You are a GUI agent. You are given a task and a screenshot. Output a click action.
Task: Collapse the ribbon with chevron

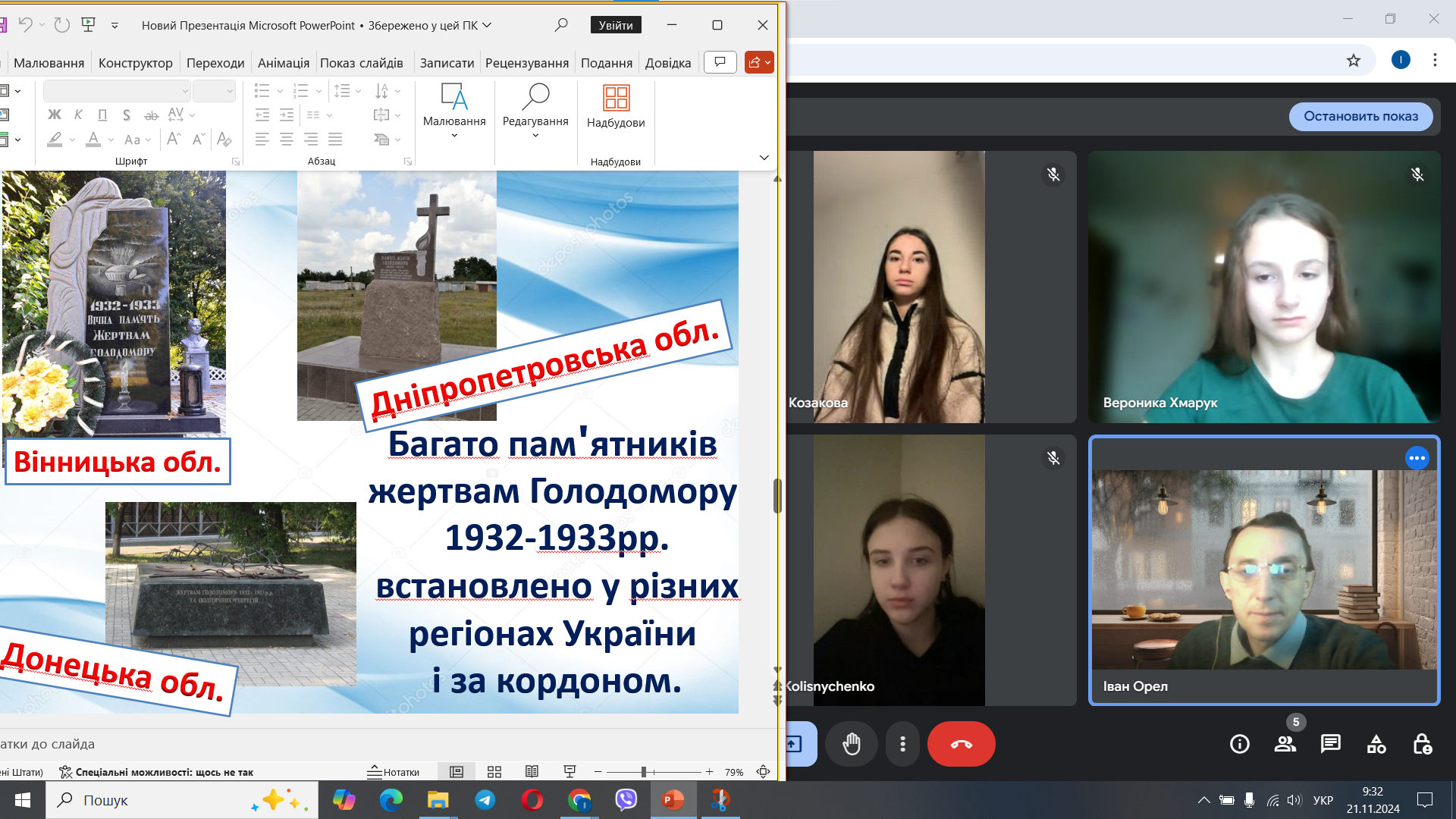(x=764, y=158)
